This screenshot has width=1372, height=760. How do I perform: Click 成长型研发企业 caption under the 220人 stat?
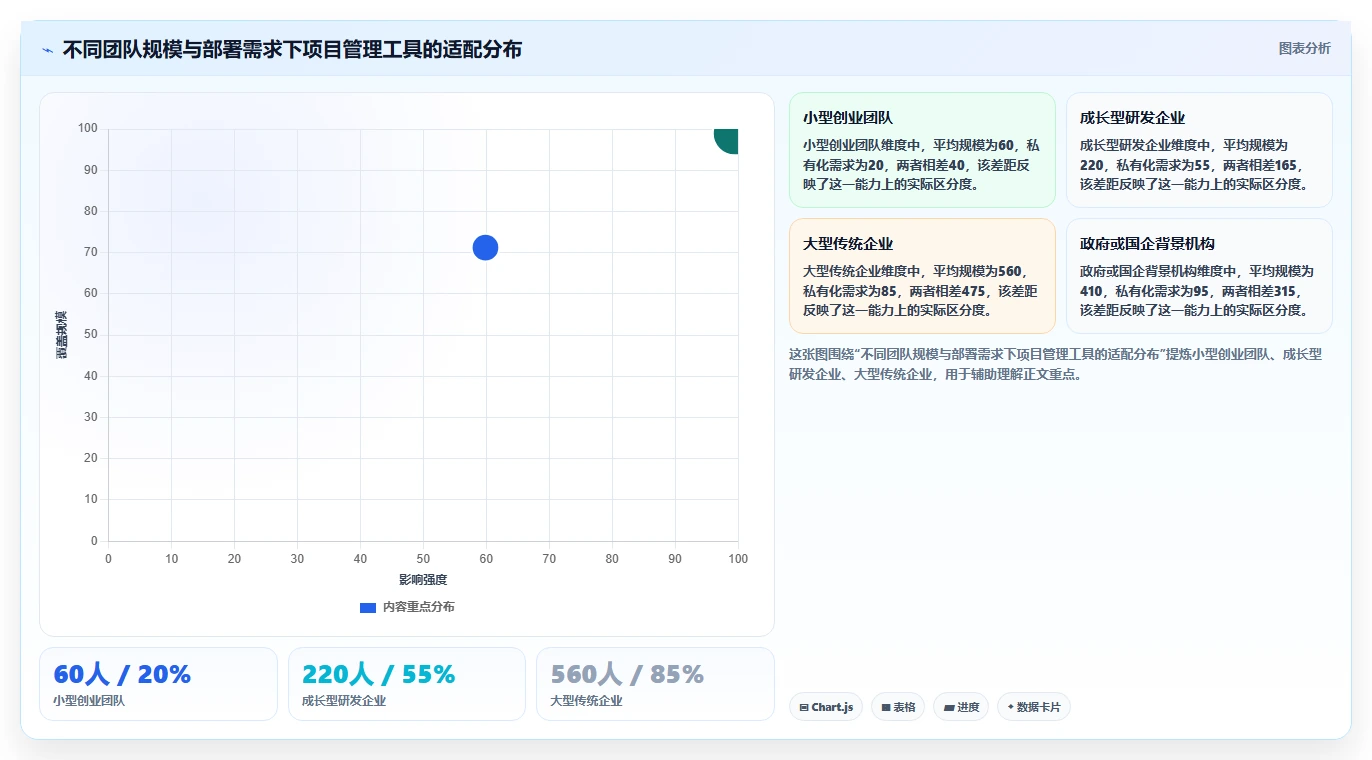344,701
